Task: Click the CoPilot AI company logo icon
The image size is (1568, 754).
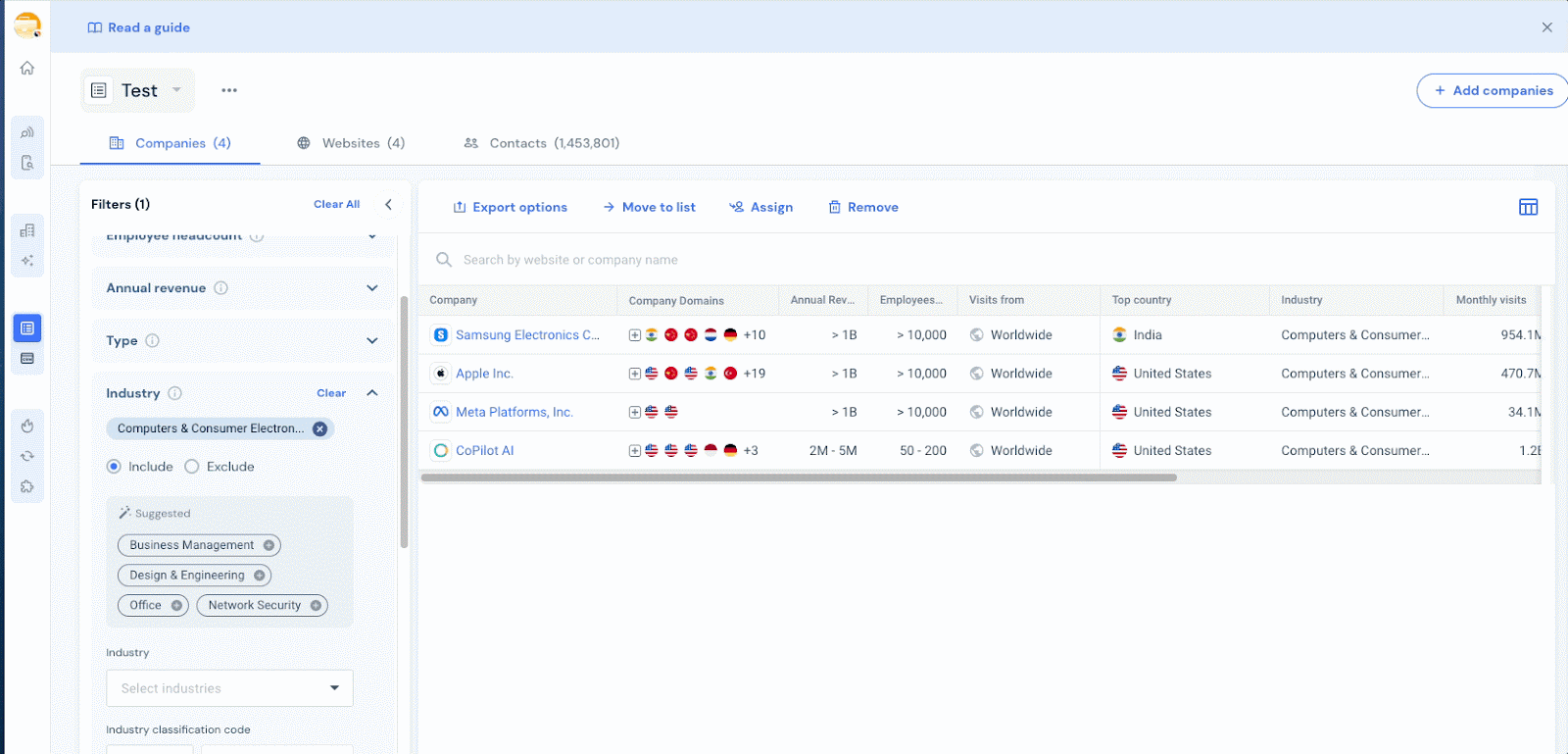Action: coord(441,451)
